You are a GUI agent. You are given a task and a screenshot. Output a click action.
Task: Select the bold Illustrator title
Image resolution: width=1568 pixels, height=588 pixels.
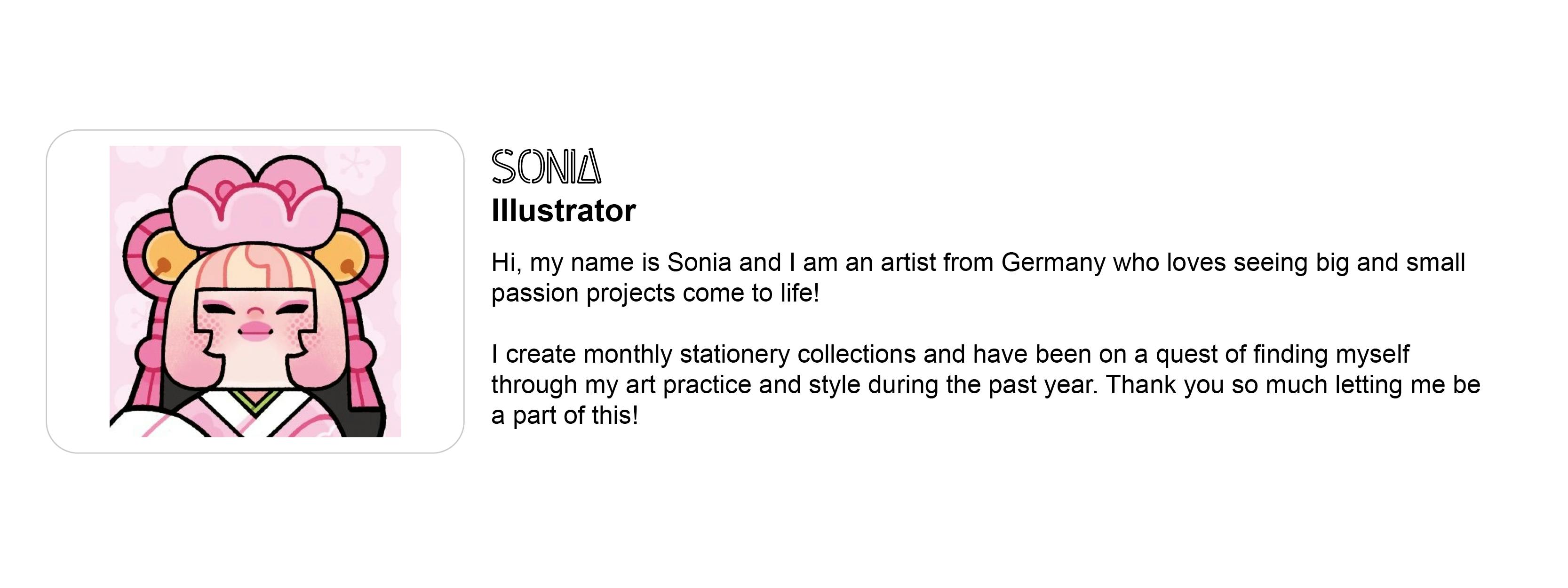pyautogui.click(x=563, y=211)
